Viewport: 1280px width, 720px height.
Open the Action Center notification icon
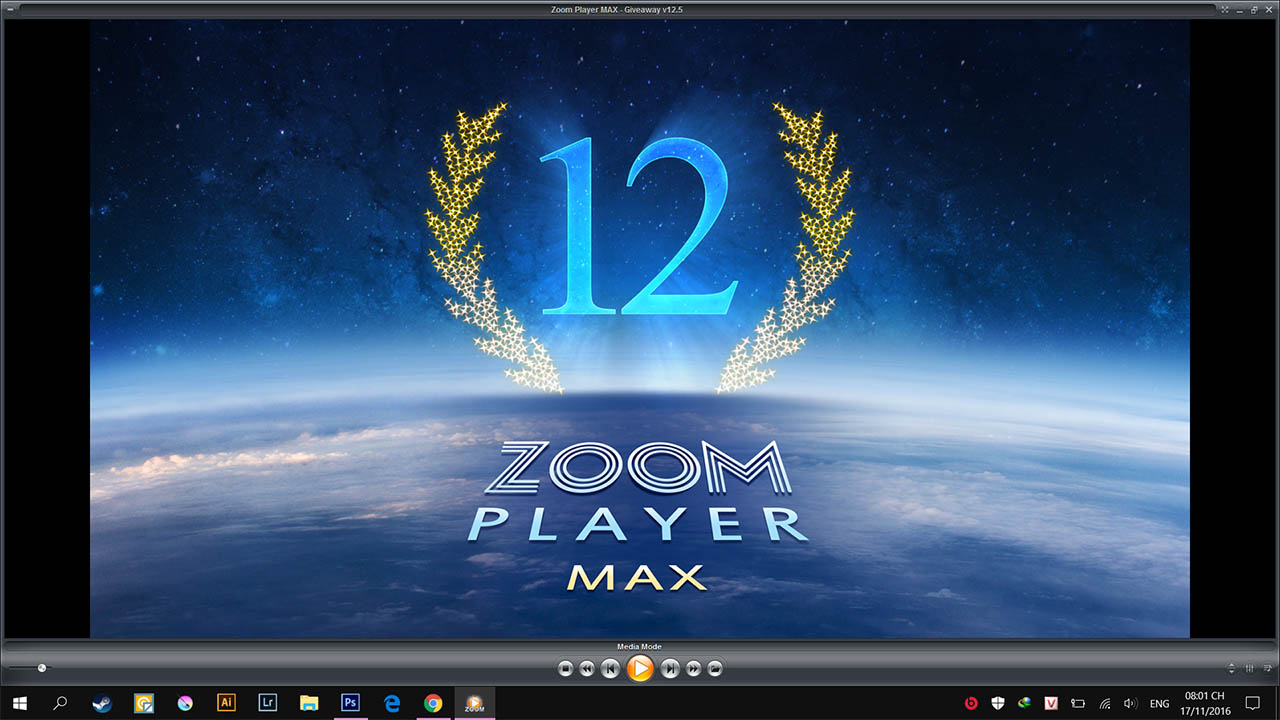1253,703
